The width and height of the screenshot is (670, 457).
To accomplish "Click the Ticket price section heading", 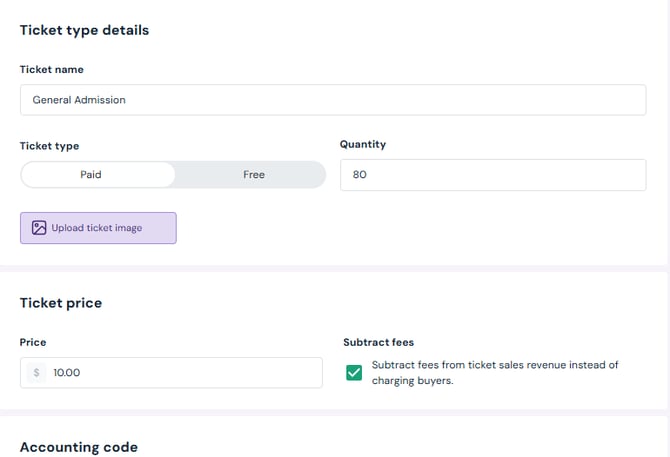I will [61, 302].
